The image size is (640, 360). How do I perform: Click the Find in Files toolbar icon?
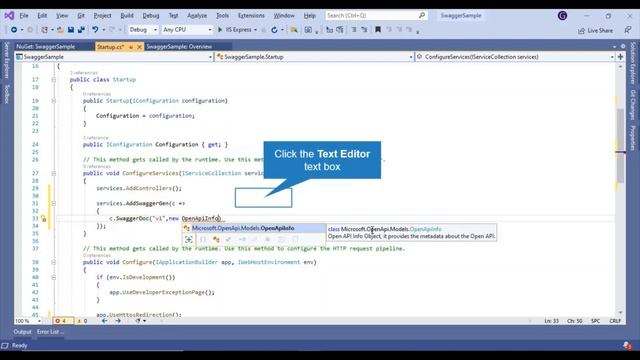[293, 30]
